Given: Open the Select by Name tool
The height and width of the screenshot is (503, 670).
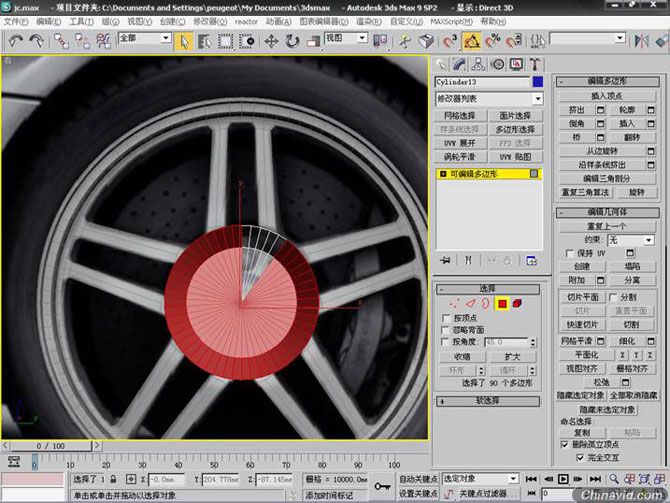Looking at the screenshot, I should pos(204,41).
